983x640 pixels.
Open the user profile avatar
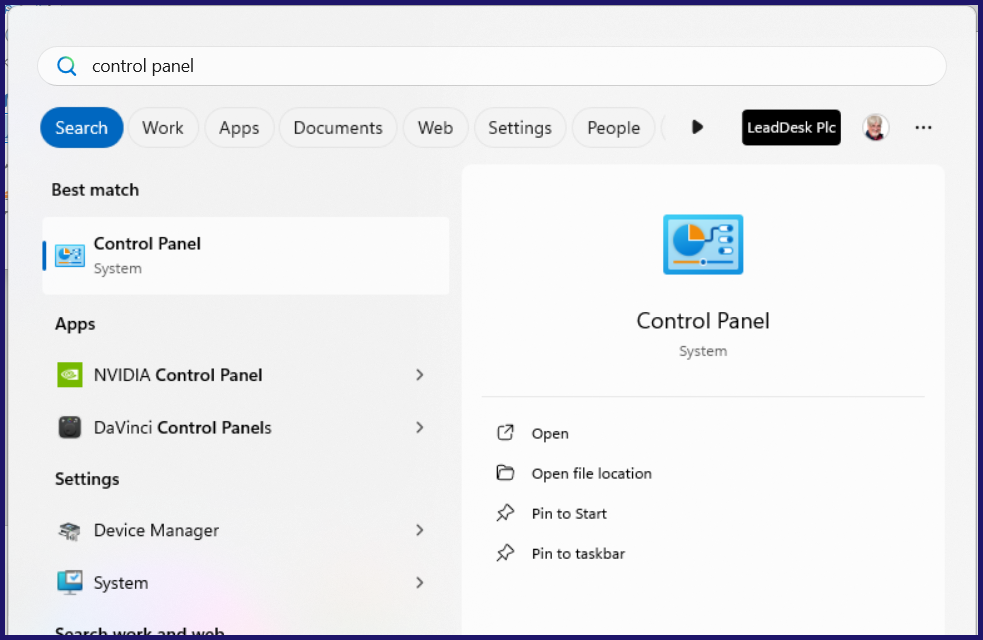(x=875, y=127)
